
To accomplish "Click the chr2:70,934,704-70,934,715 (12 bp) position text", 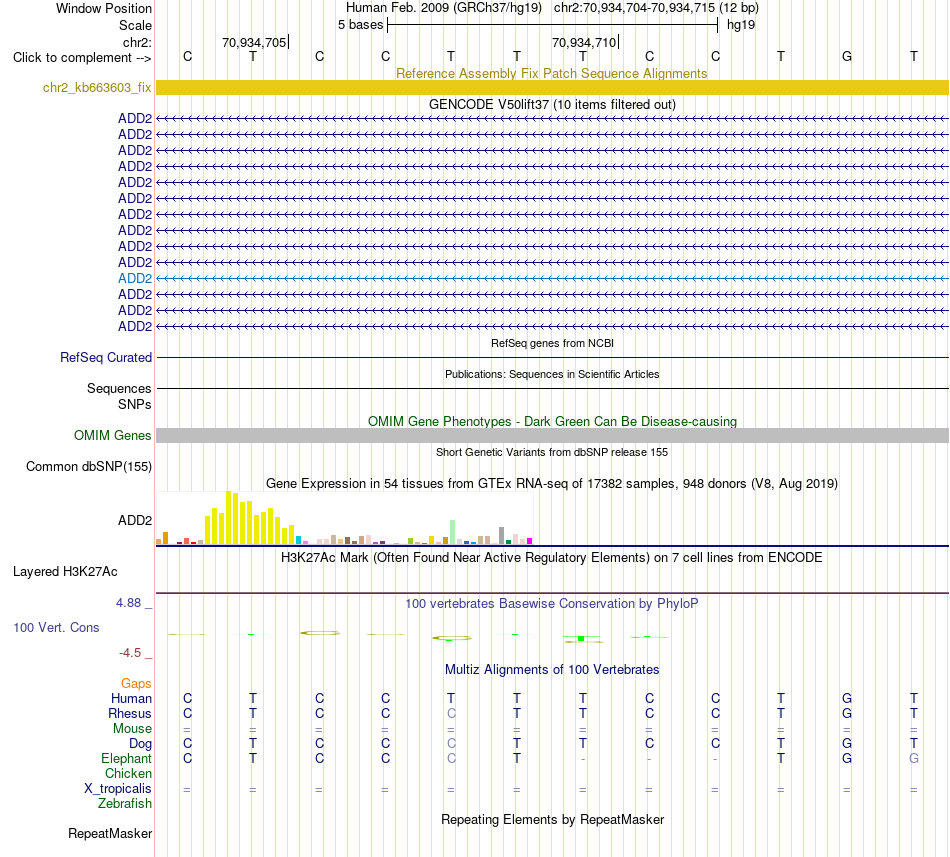I will 656,8.
